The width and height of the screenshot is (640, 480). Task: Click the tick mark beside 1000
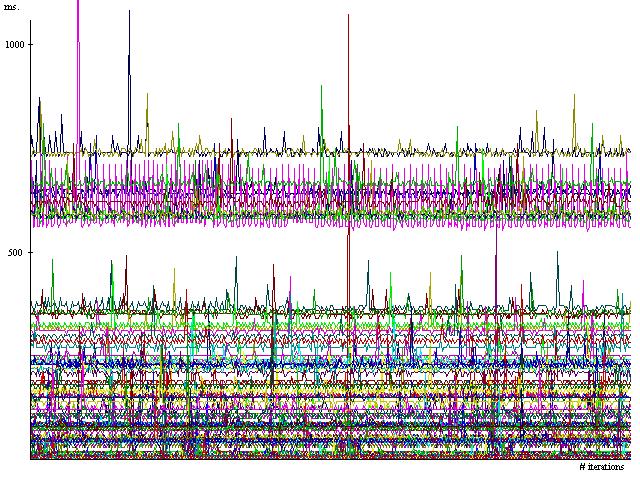[x=30, y=44]
